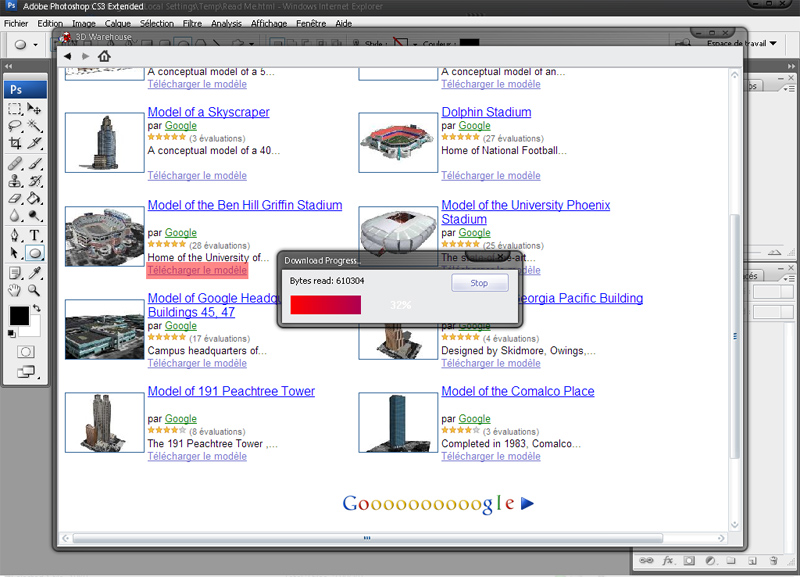Open the Espace de travail dropdown
This screenshot has height=577, width=800.
742,43
